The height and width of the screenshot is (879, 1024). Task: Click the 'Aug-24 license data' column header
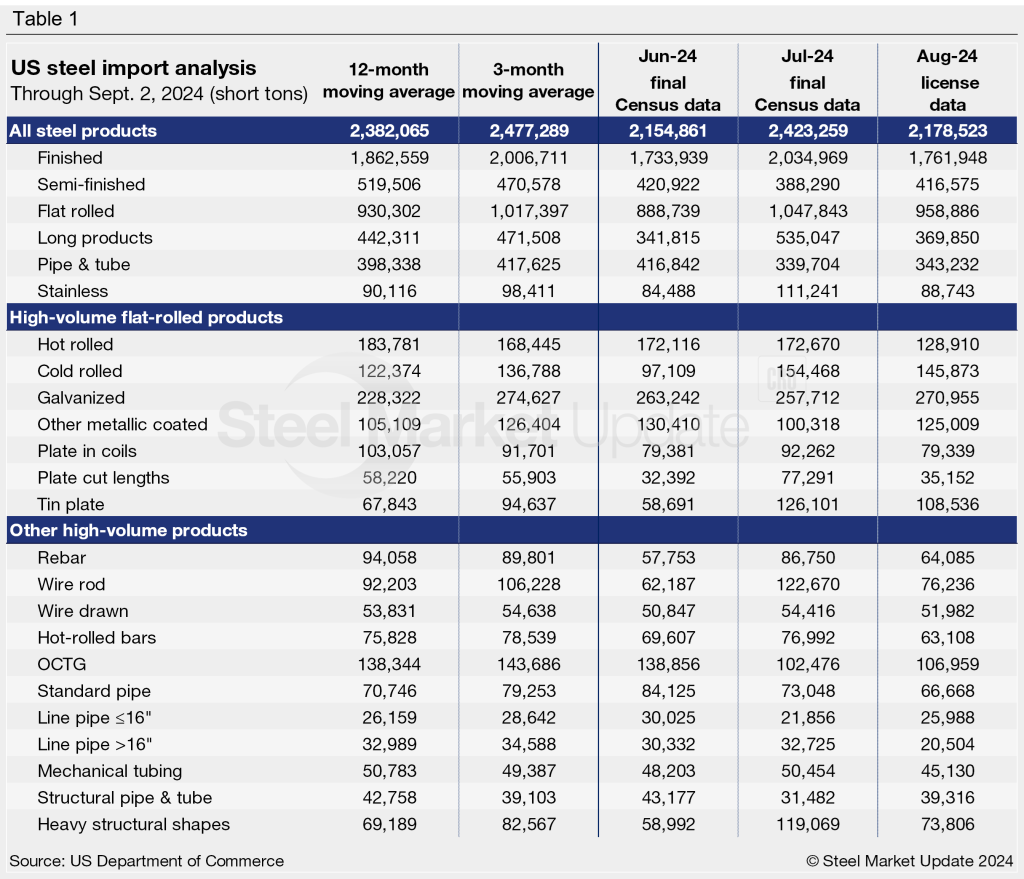click(x=947, y=81)
